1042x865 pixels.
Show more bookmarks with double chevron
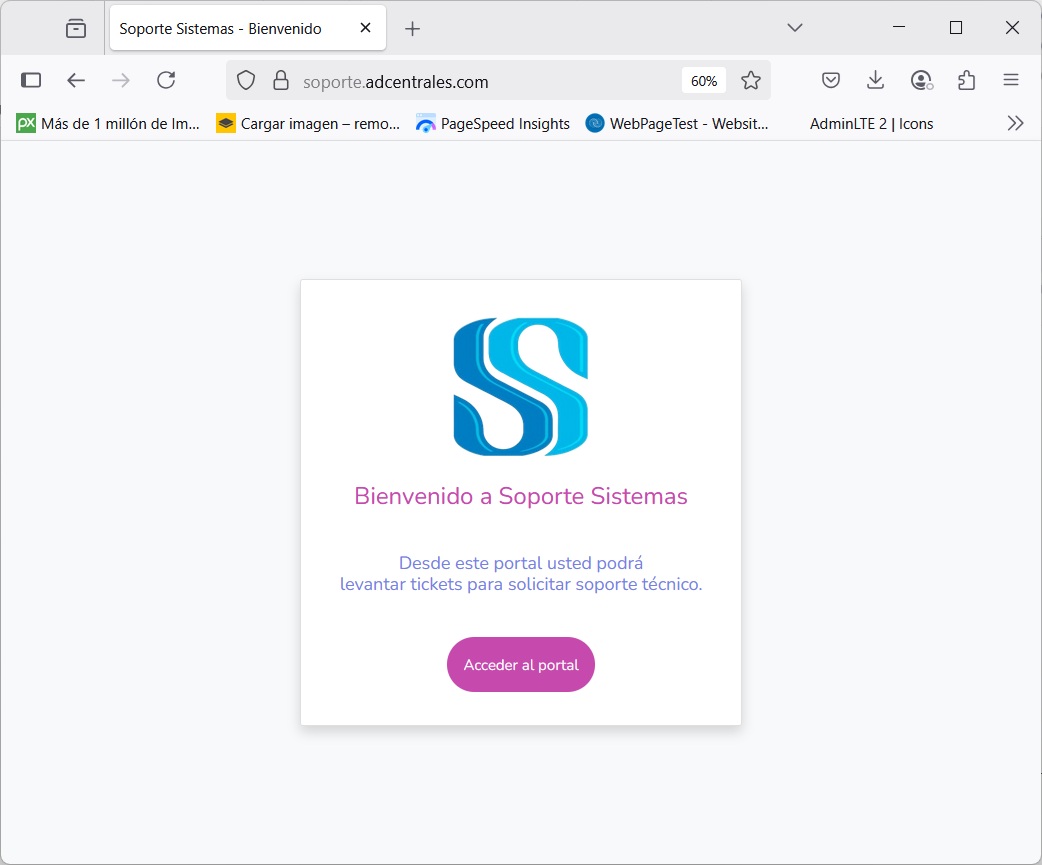(1015, 124)
